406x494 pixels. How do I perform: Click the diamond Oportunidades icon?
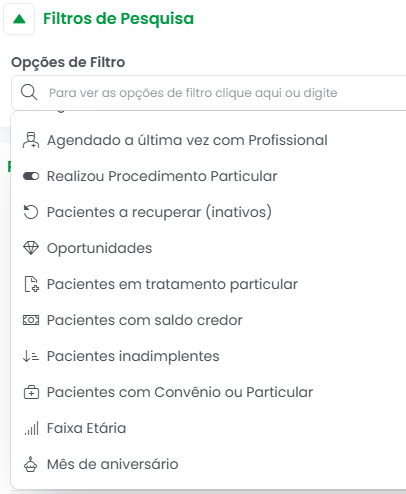click(31, 248)
